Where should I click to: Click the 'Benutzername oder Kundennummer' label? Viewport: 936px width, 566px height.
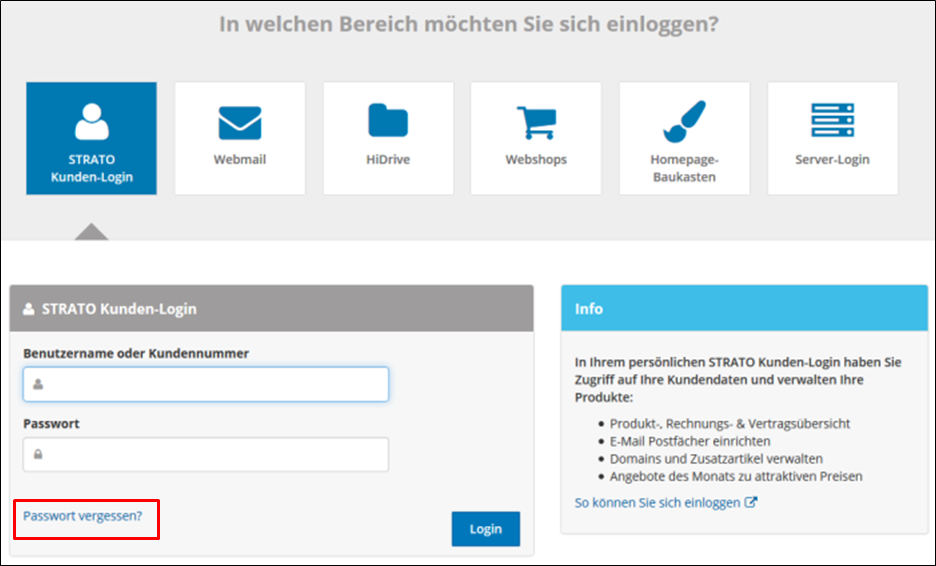(x=136, y=353)
